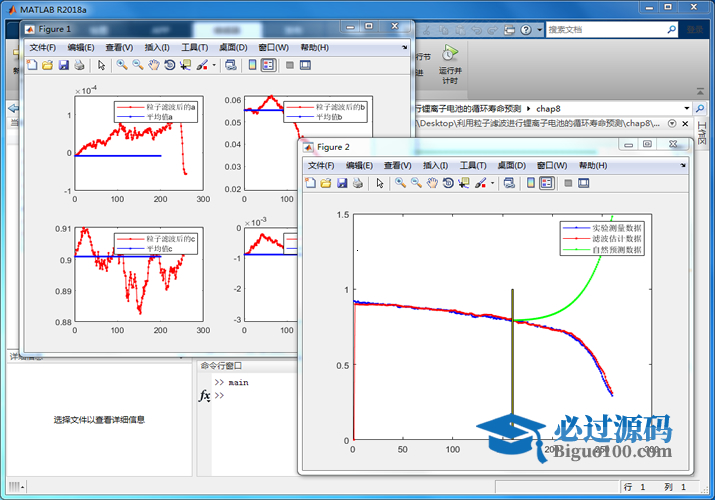
Task: Open brush color dropdown arrow in Figure 2
Action: point(492,184)
